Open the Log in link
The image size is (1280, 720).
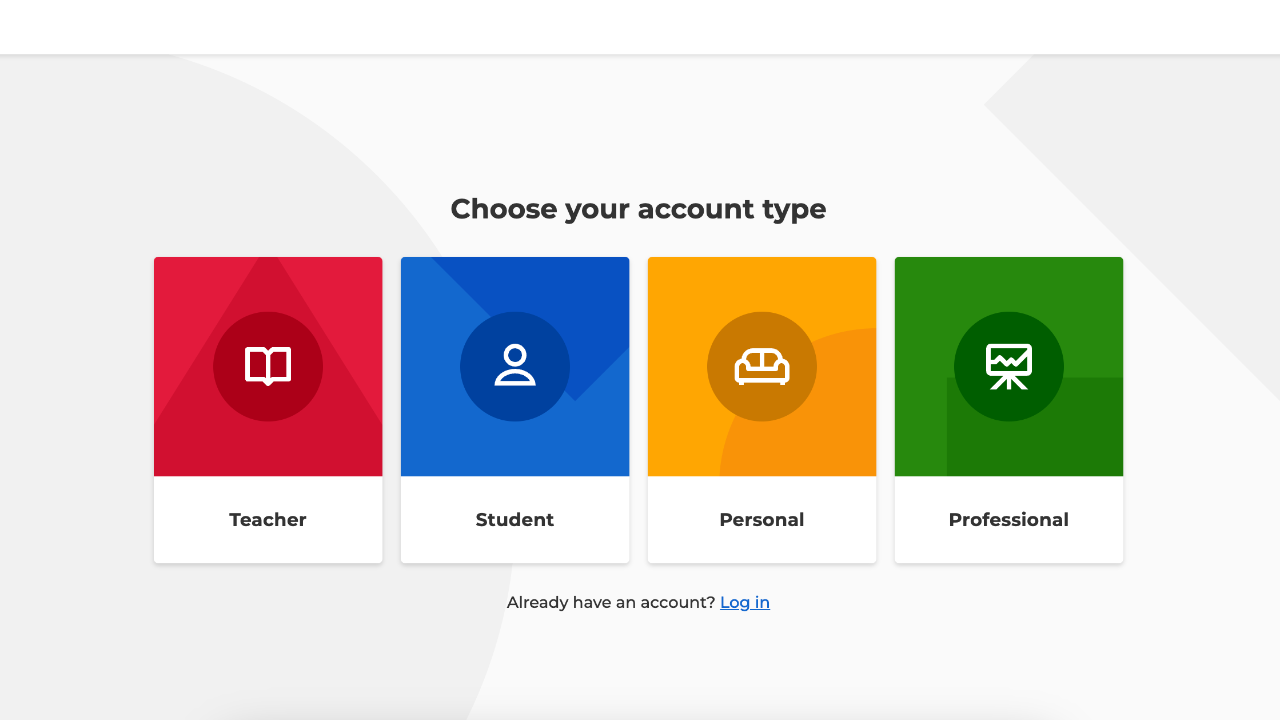pyautogui.click(x=745, y=602)
